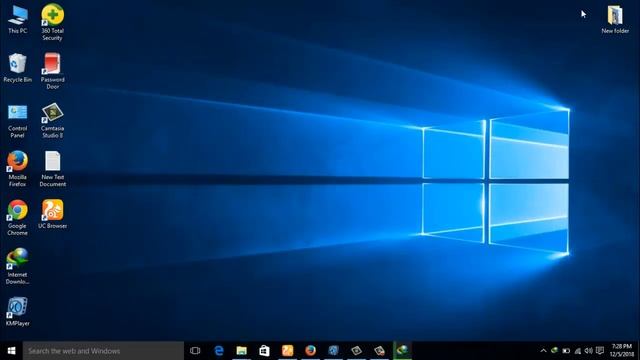Viewport: 640px width, 360px height.
Task: Open battery status tray icon
Action: (566, 351)
